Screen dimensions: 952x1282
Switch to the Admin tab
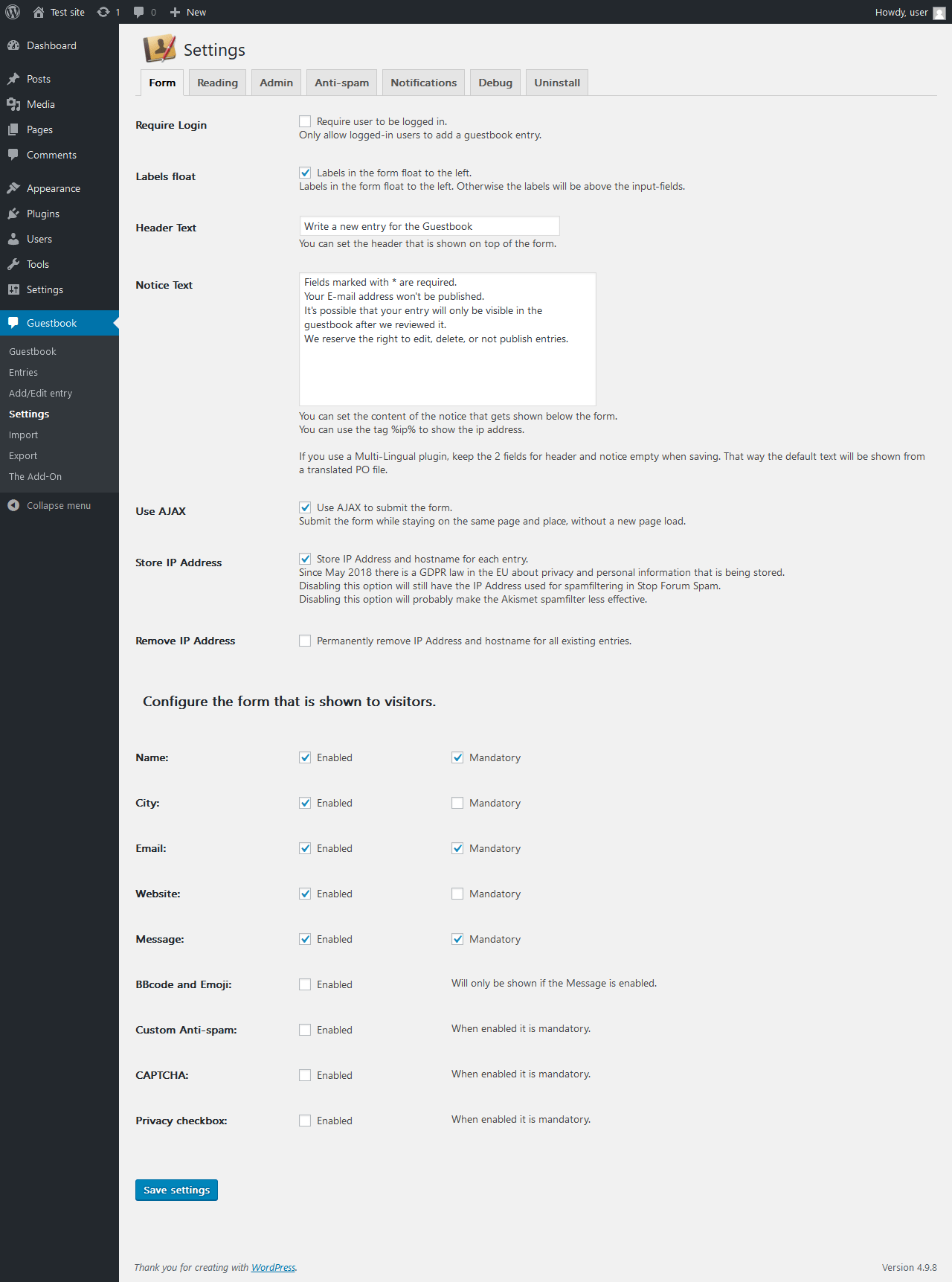point(276,83)
